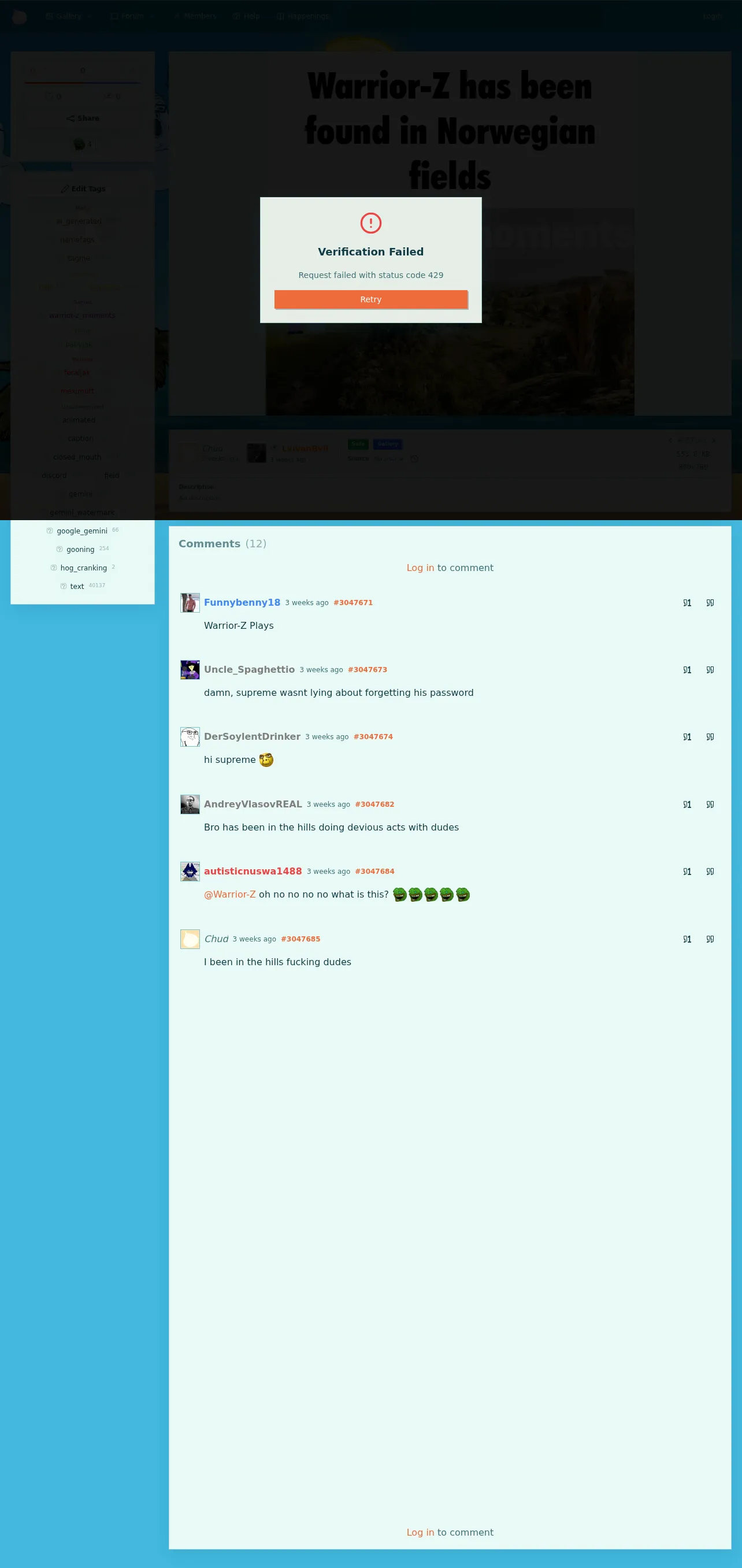Open the closed_mouth tag

77,457
